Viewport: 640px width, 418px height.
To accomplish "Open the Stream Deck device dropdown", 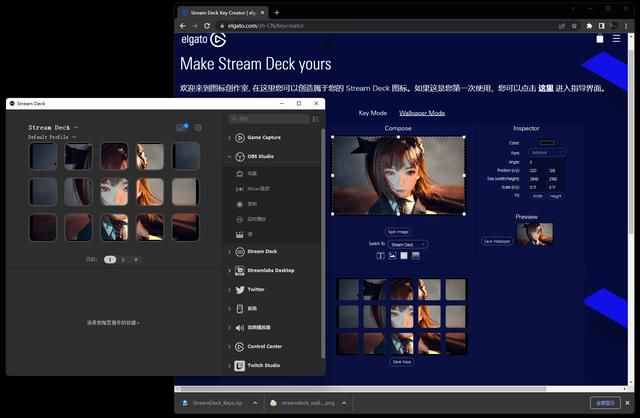I will point(53,127).
